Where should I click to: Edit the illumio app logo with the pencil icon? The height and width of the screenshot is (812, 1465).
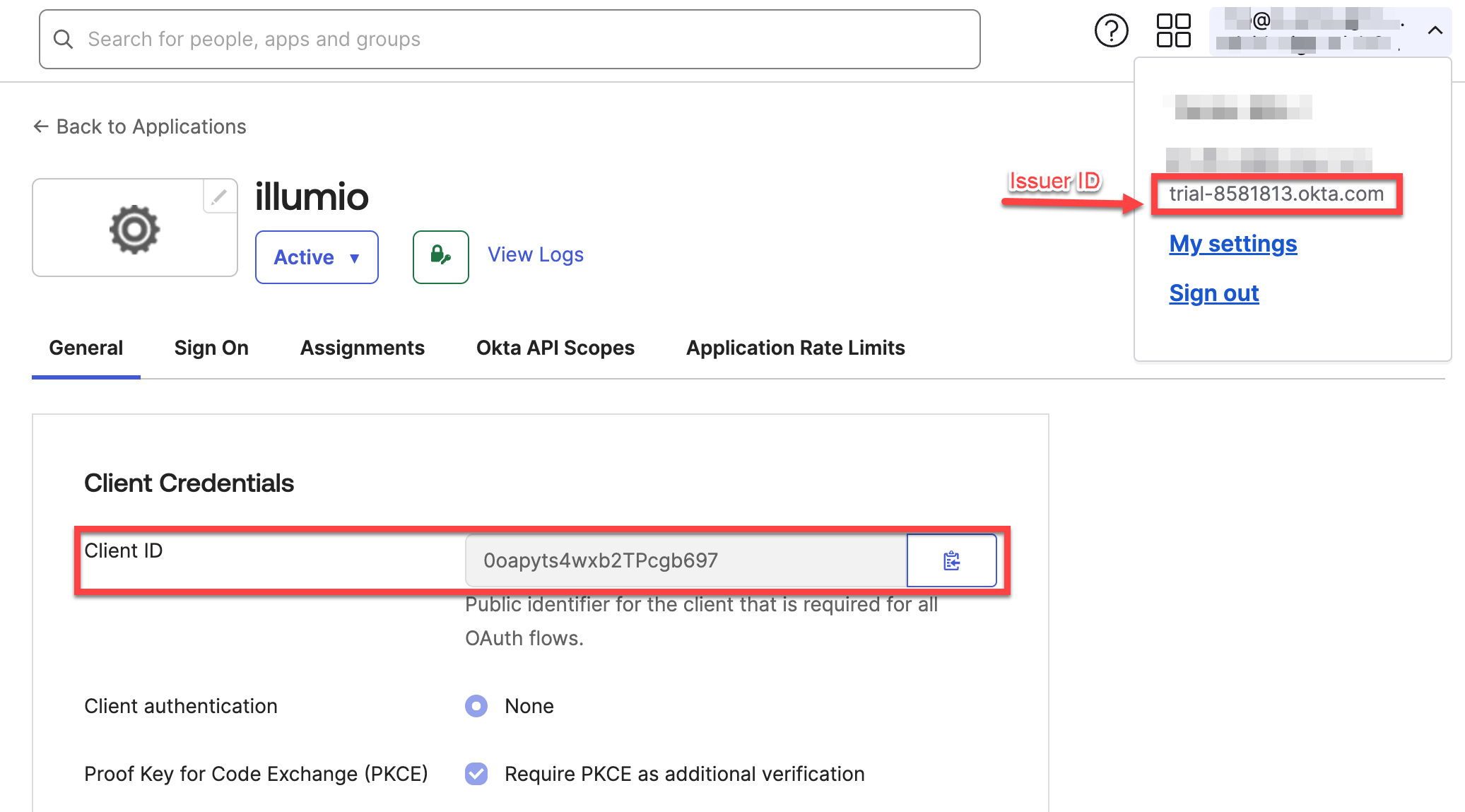click(220, 196)
